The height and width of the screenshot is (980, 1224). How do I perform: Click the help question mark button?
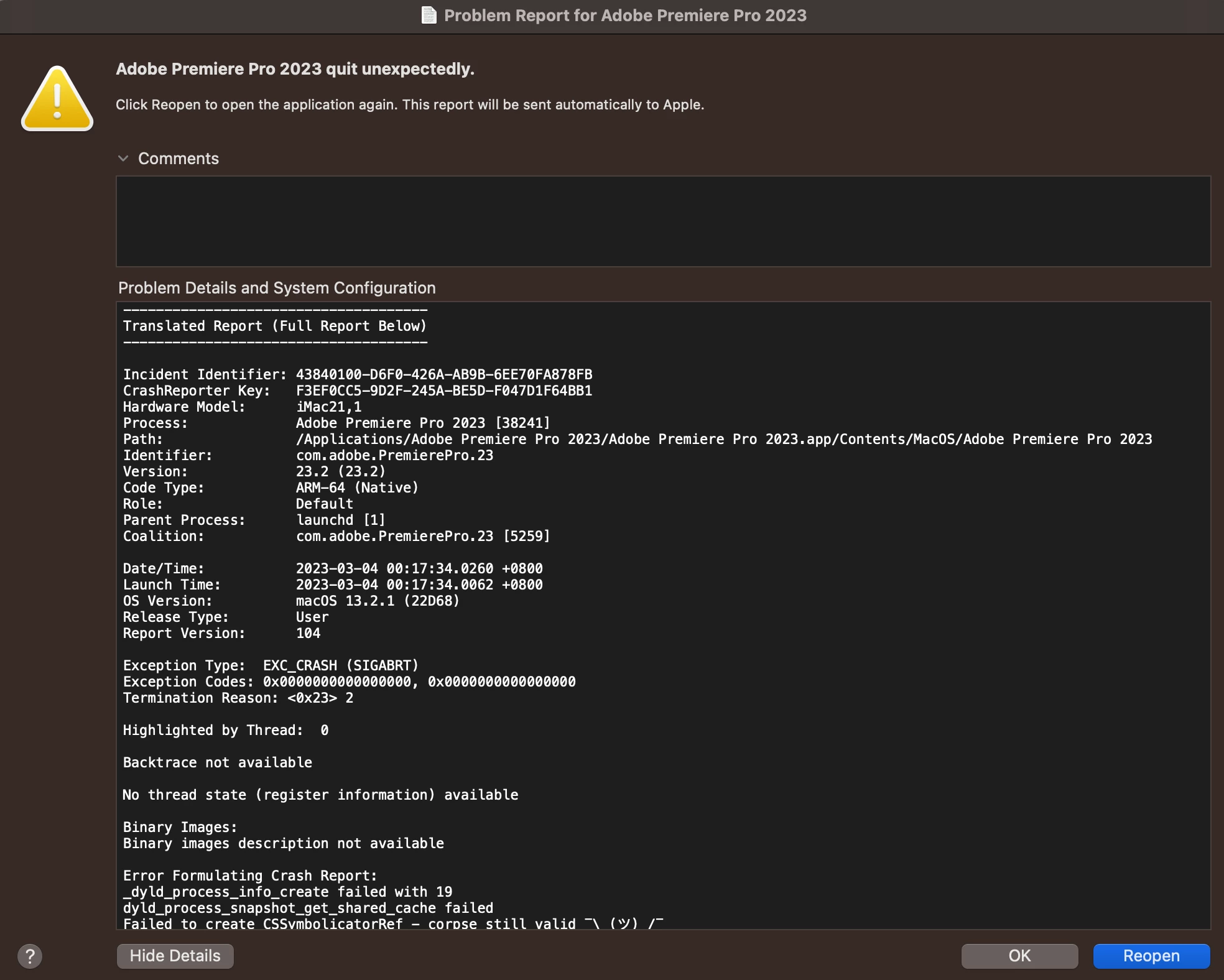click(x=30, y=956)
